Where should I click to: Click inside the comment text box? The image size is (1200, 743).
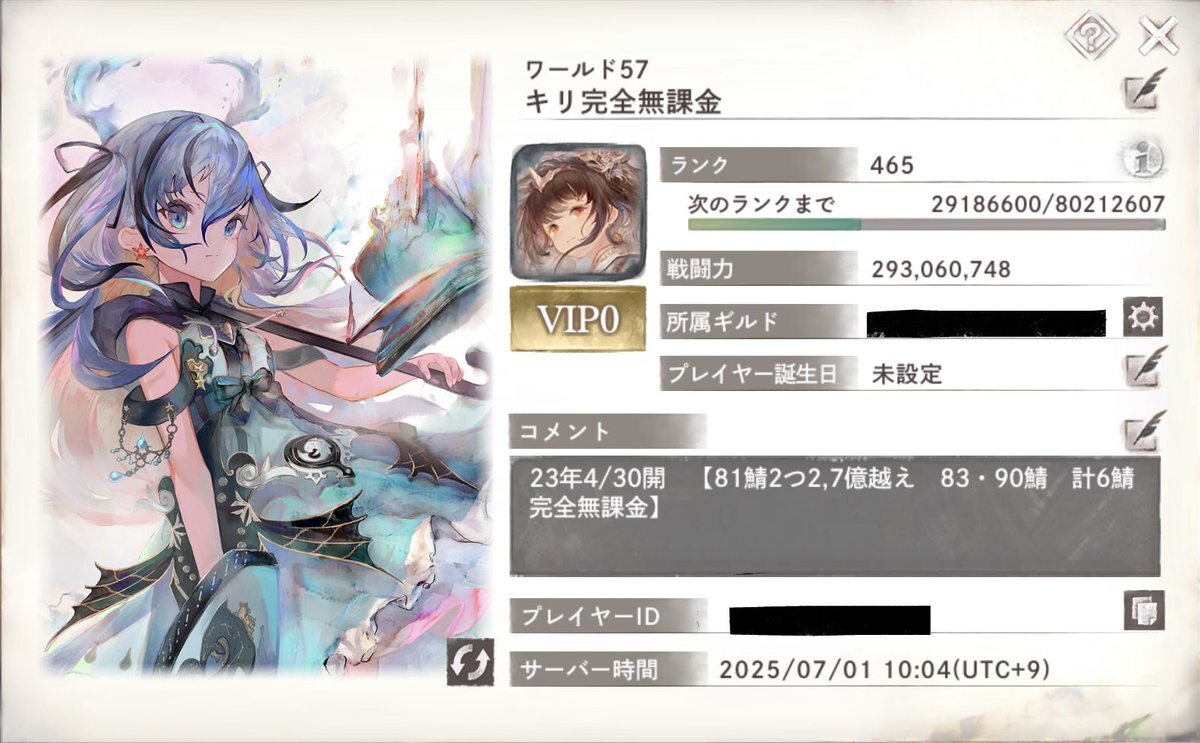pyautogui.click(x=835, y=516)
